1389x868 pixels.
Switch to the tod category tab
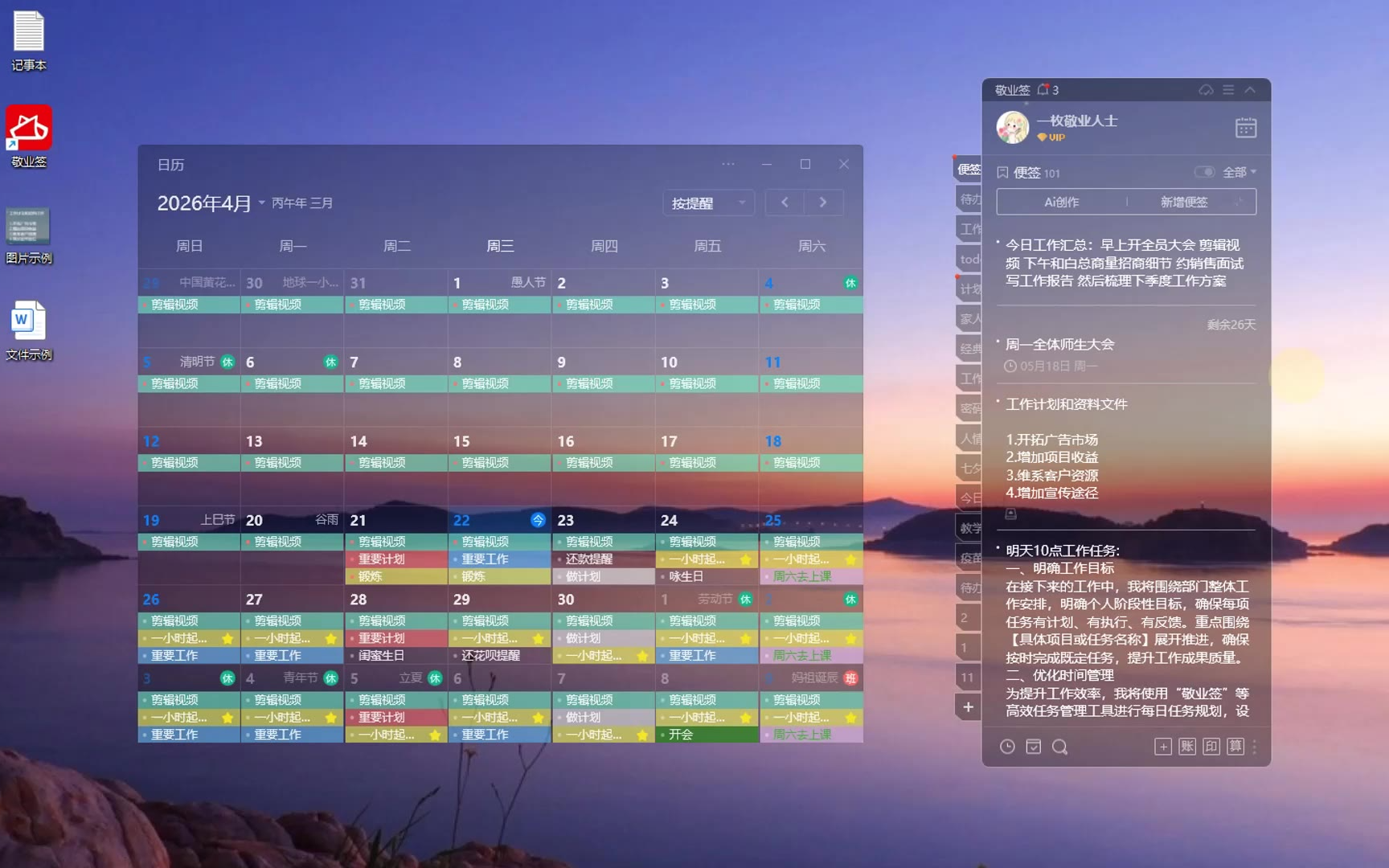tap(969, 259)
